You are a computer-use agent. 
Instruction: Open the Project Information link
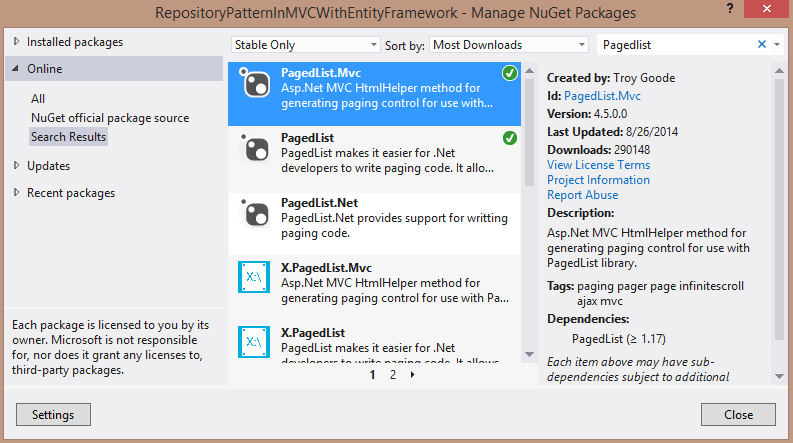pyautogui.click(x=598, y=180)
